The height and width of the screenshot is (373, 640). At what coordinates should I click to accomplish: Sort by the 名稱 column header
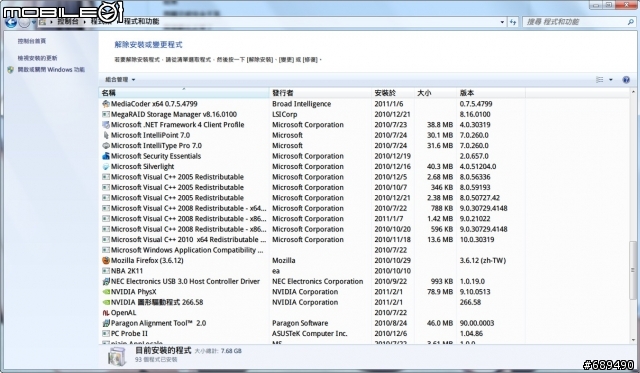point(184,93)
